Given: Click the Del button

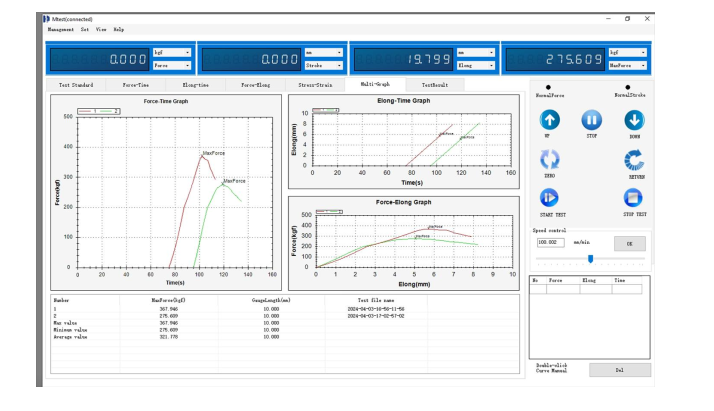Looking at the screenshot, I should coord(619,369).
